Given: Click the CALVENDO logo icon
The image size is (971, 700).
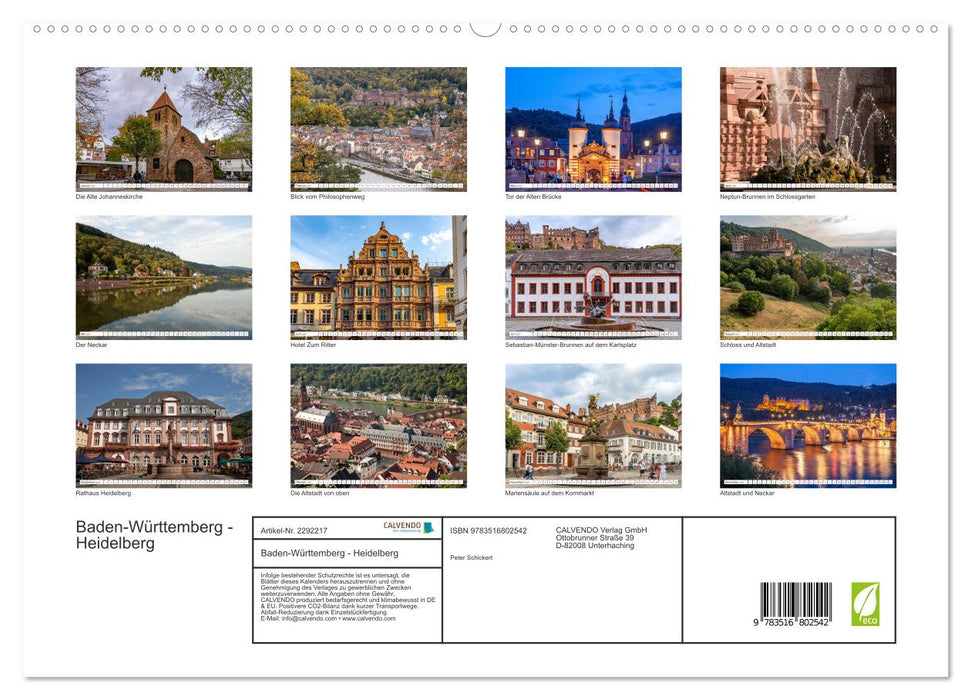Looking at the screenshot, I should click(409, 527).
